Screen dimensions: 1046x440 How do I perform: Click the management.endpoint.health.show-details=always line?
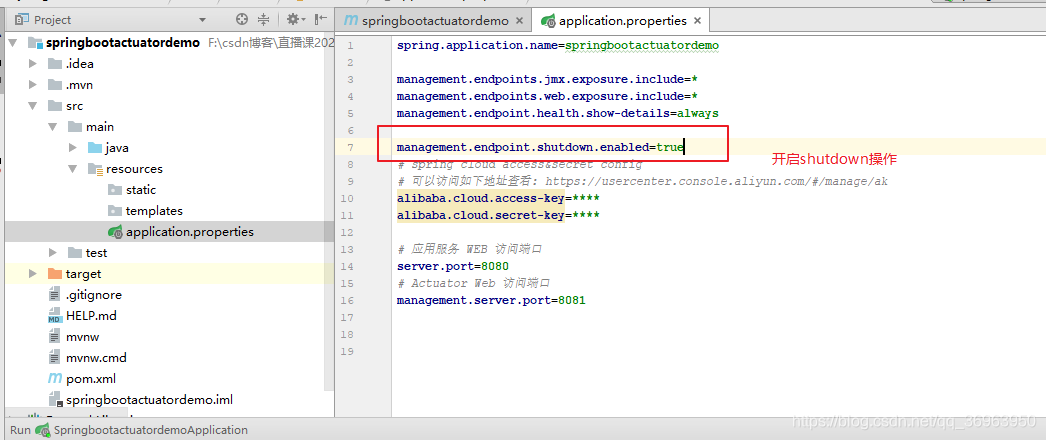(558, 113)
